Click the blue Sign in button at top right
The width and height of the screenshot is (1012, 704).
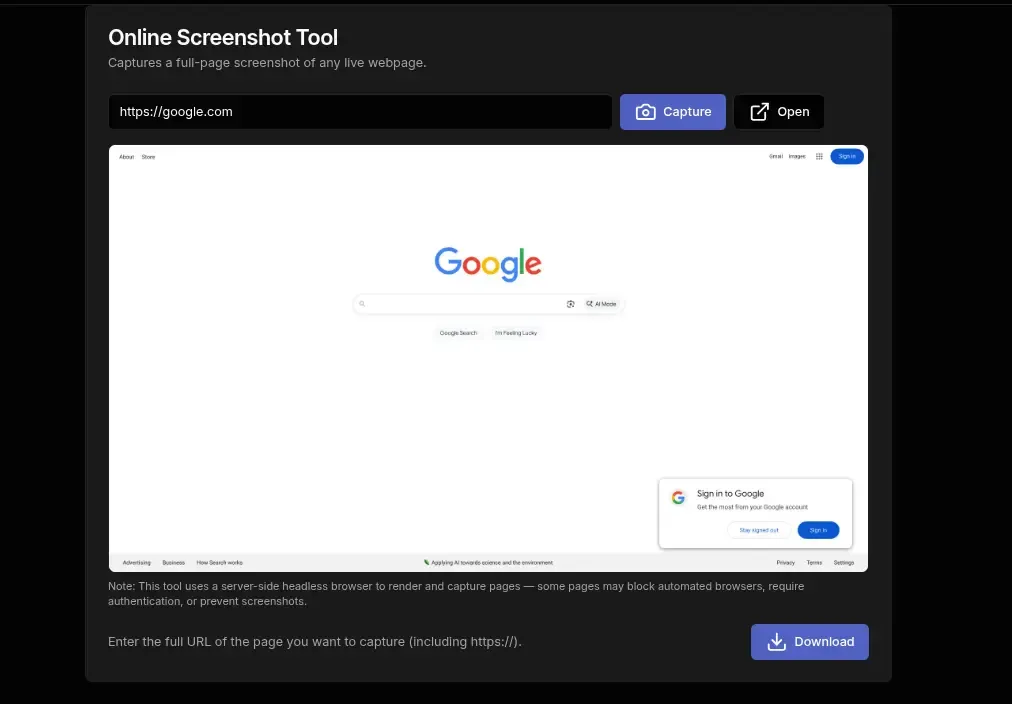pyautogui.click(x=846, y=156)
